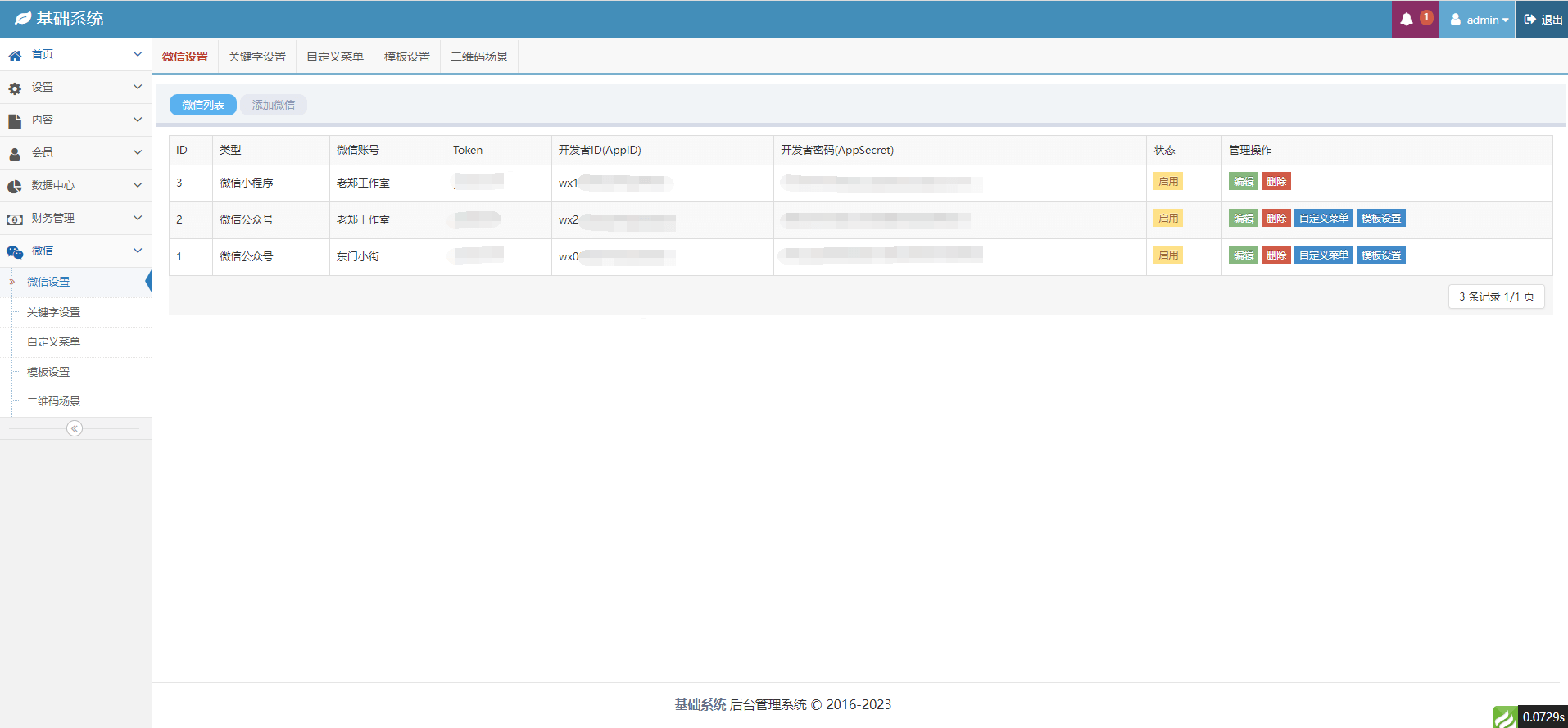Open 模板设置 in the sidebar submenu

click(x=48, y=372)
